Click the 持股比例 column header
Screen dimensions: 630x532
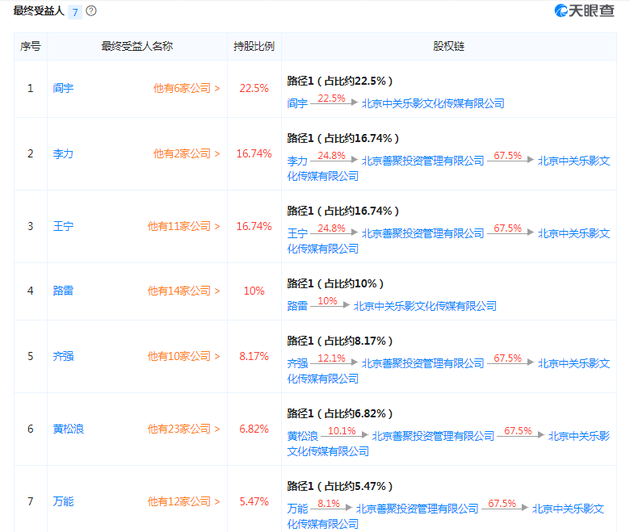(x=254, y=46)
